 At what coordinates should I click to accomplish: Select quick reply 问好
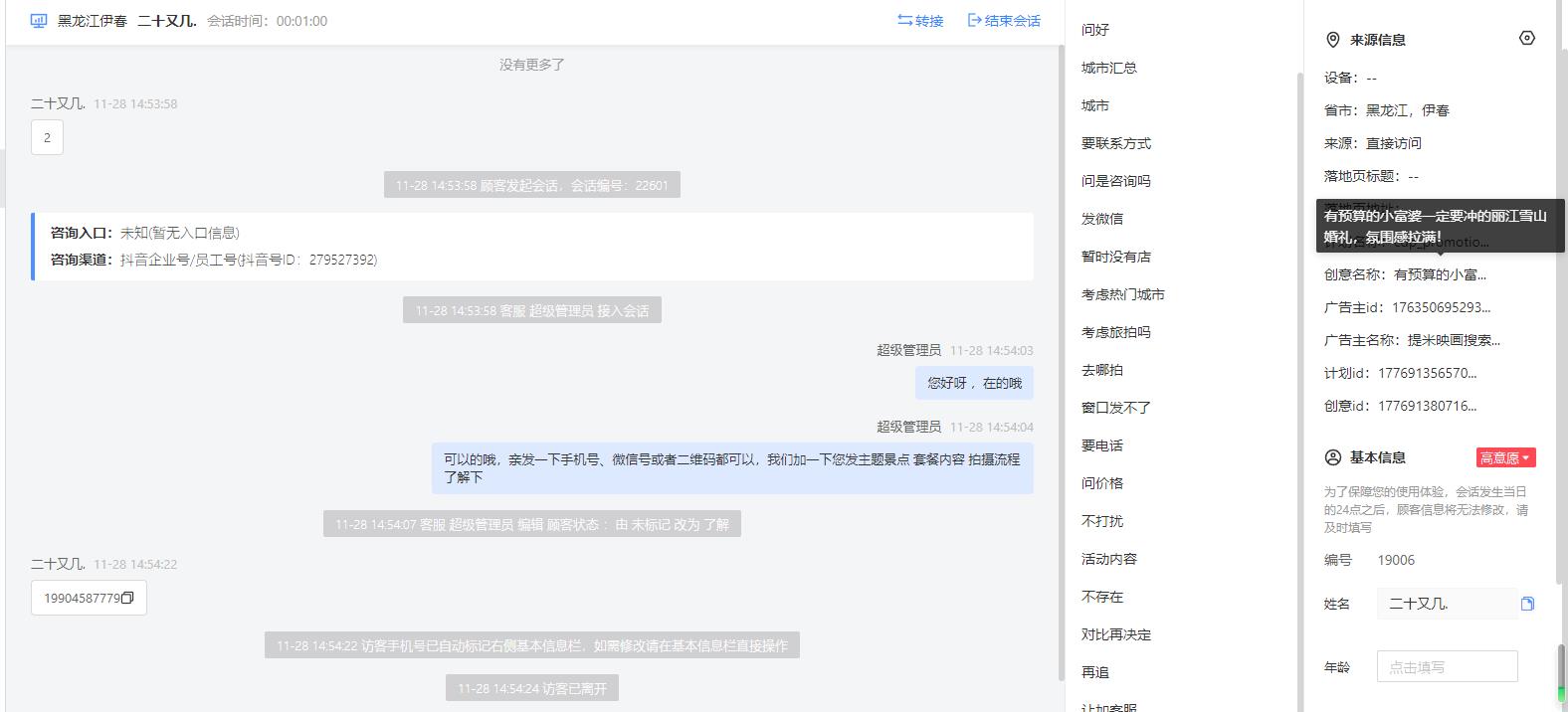point(1095,30)
